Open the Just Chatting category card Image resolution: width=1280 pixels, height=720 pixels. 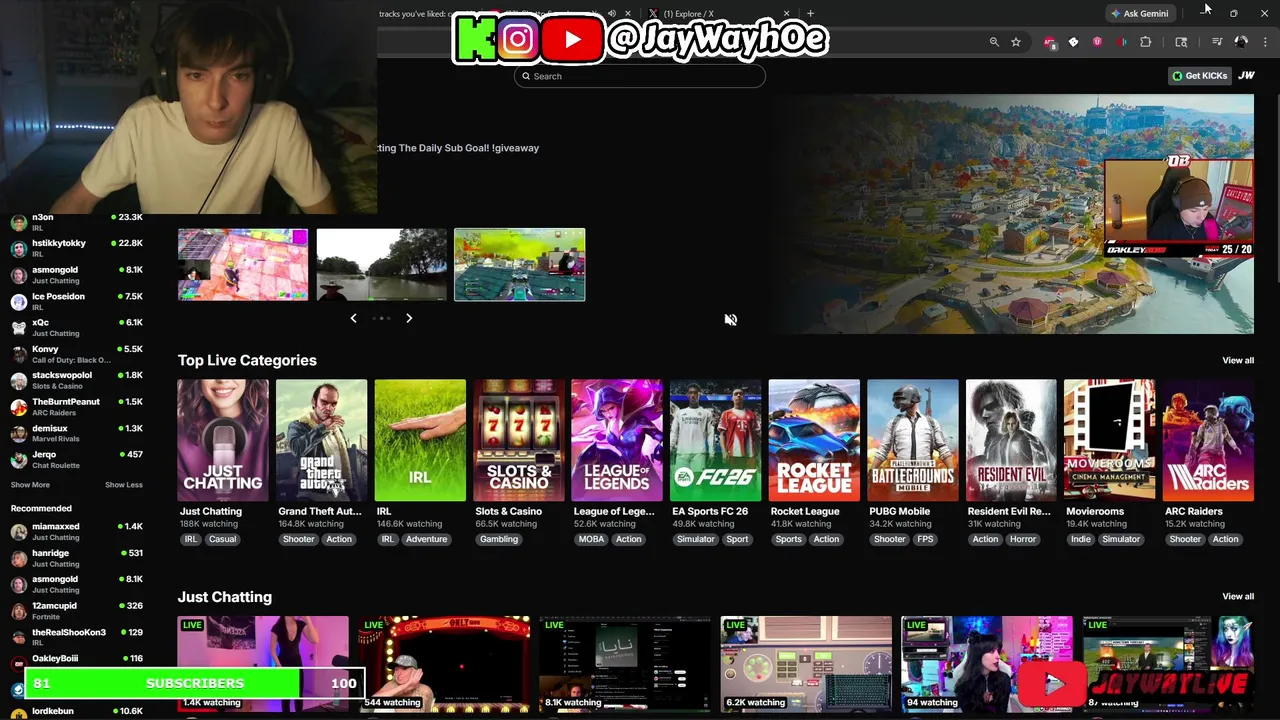point(223,440)
